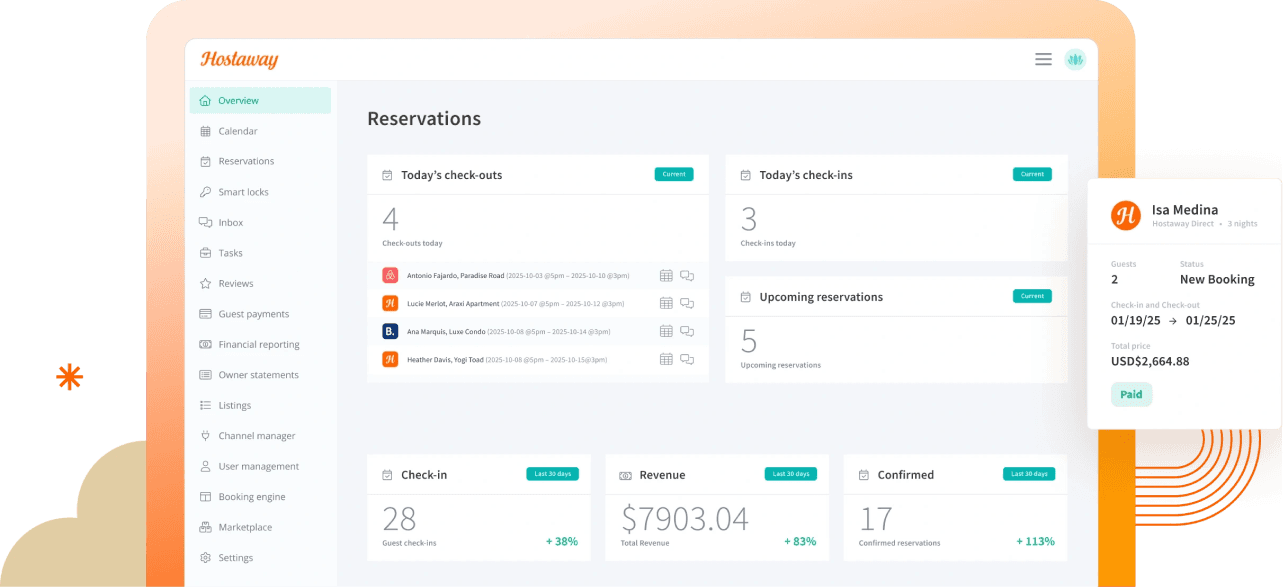Click Today's check-ins calendar icon
The width and height of the screenshot is (1283, 587).
pyautogui.click(x=745, y=175)
